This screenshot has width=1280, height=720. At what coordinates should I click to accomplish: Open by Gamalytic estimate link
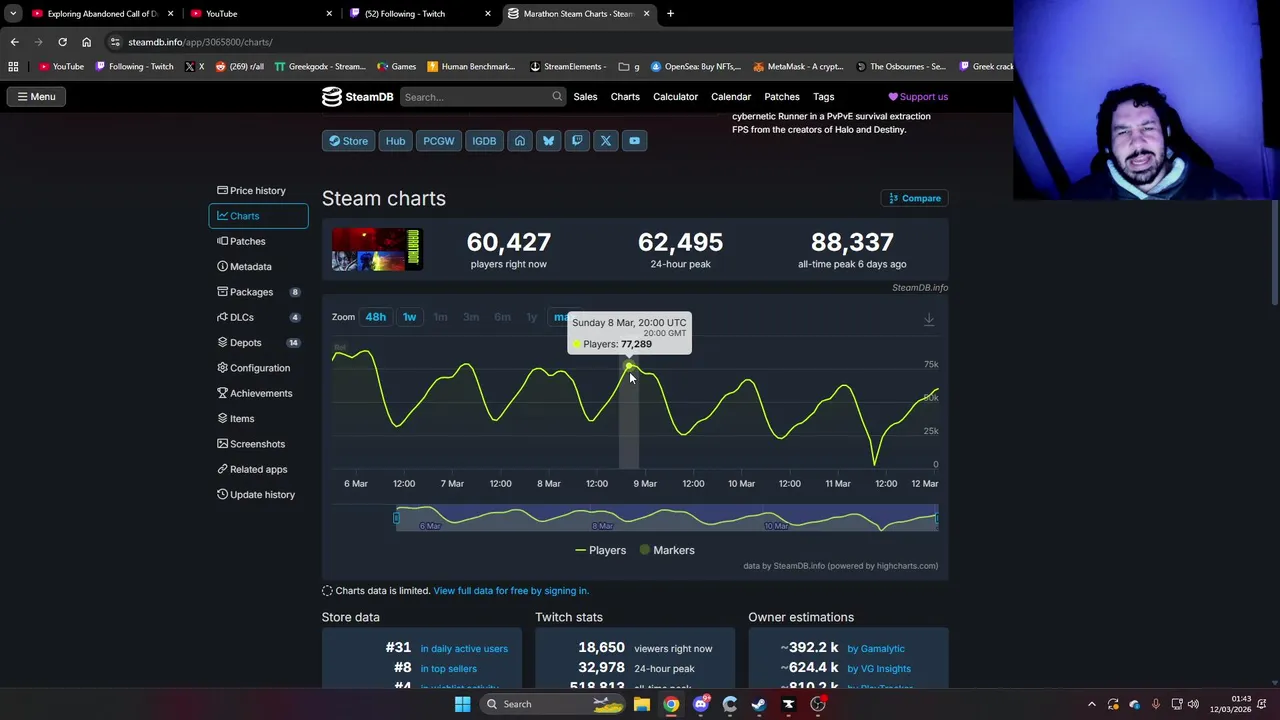coord(876,649)
